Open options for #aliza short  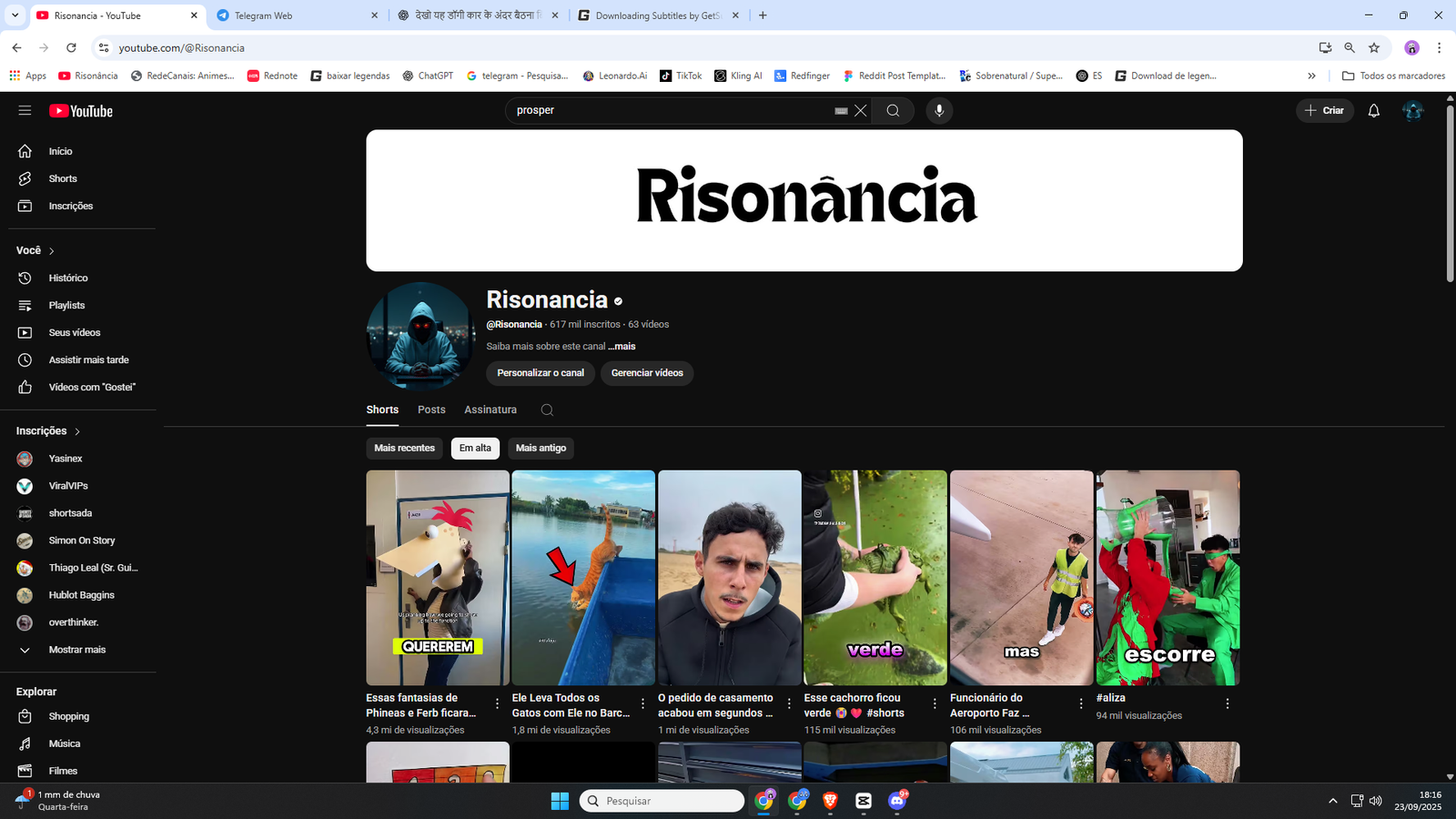pos(1227,703)
